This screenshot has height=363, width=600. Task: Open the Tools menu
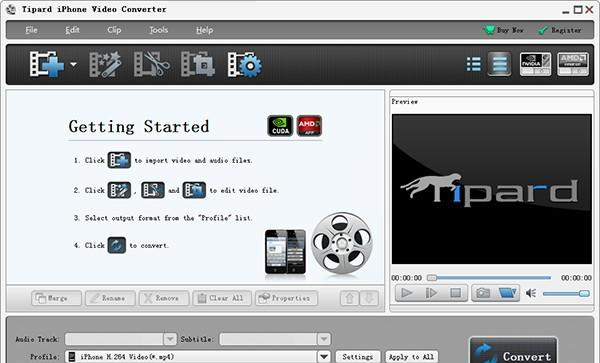158,30
